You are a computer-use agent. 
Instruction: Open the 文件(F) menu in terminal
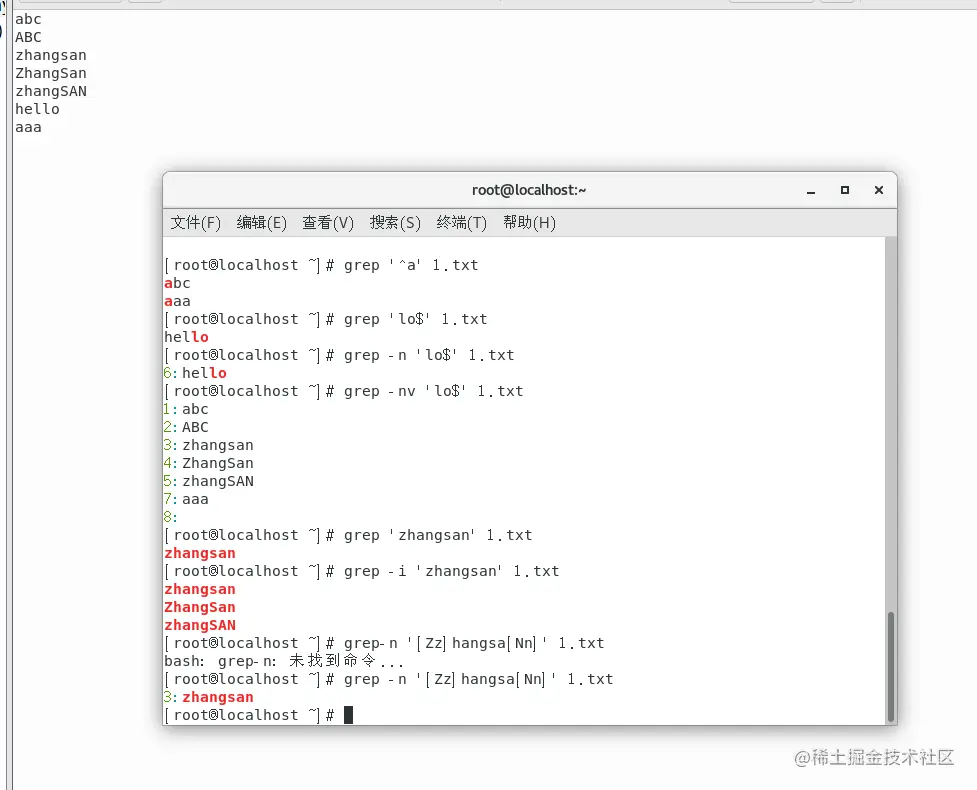pyautogui.click(x=196, y=222)
